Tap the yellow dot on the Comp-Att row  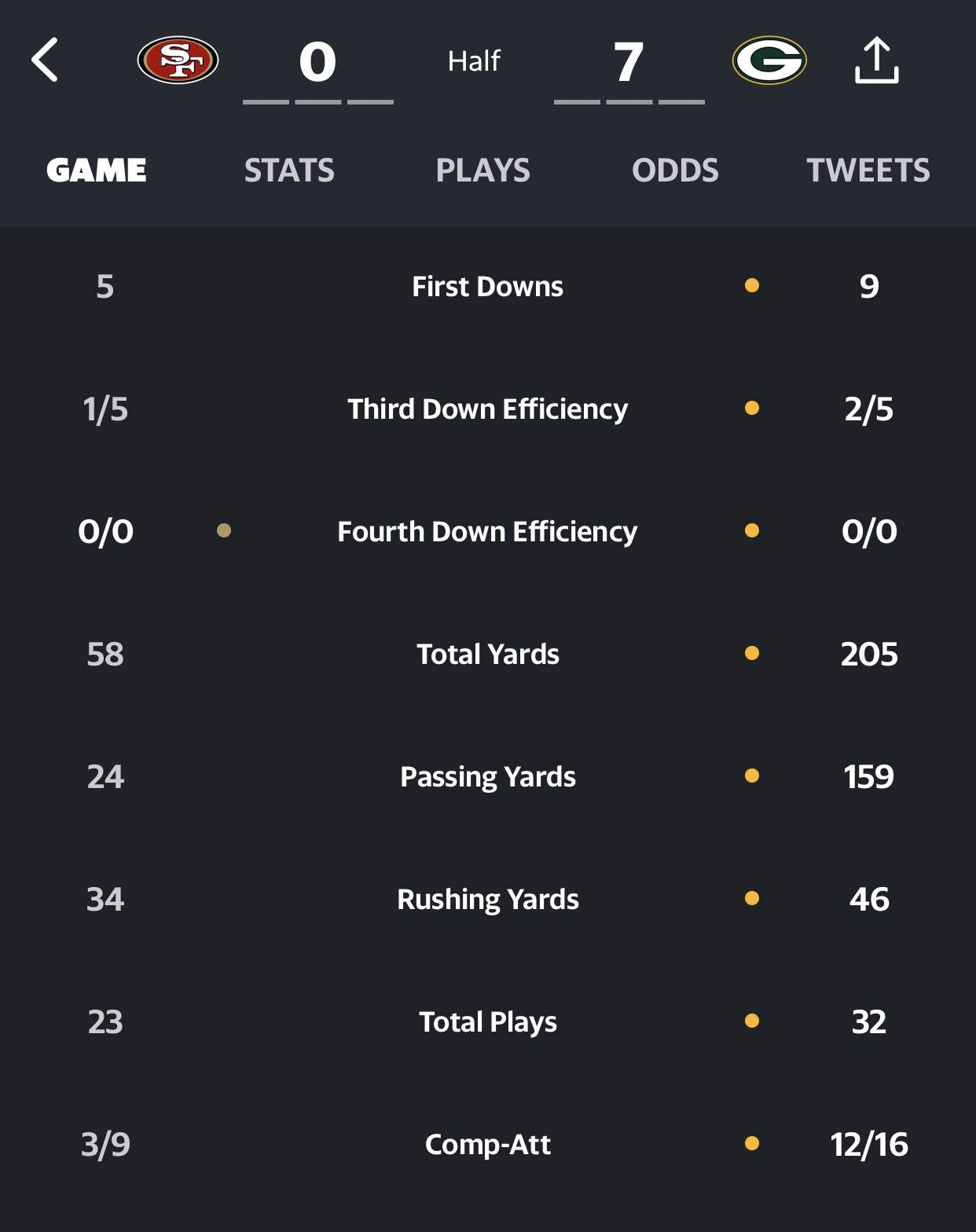coord(752,1143)
